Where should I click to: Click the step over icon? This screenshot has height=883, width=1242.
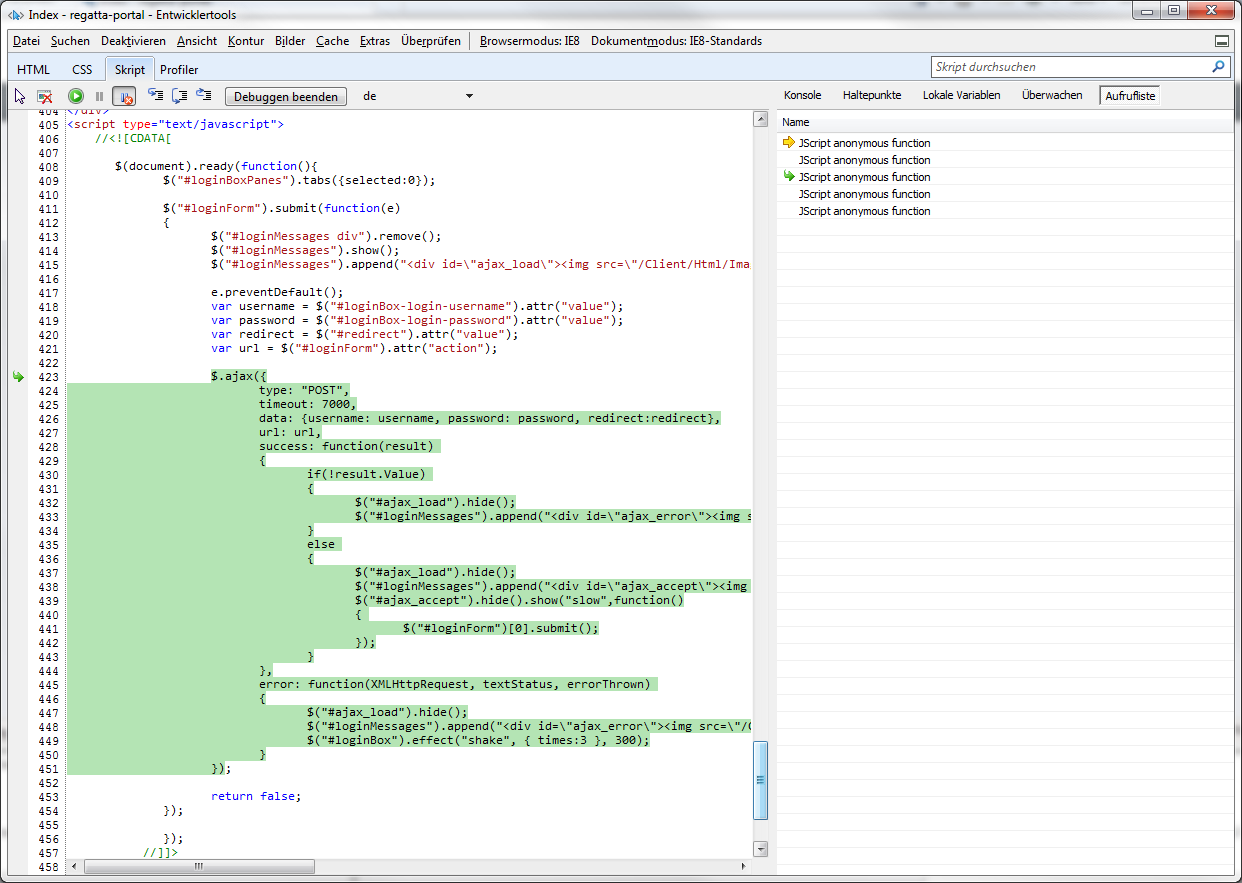click(x=180, y=96)
